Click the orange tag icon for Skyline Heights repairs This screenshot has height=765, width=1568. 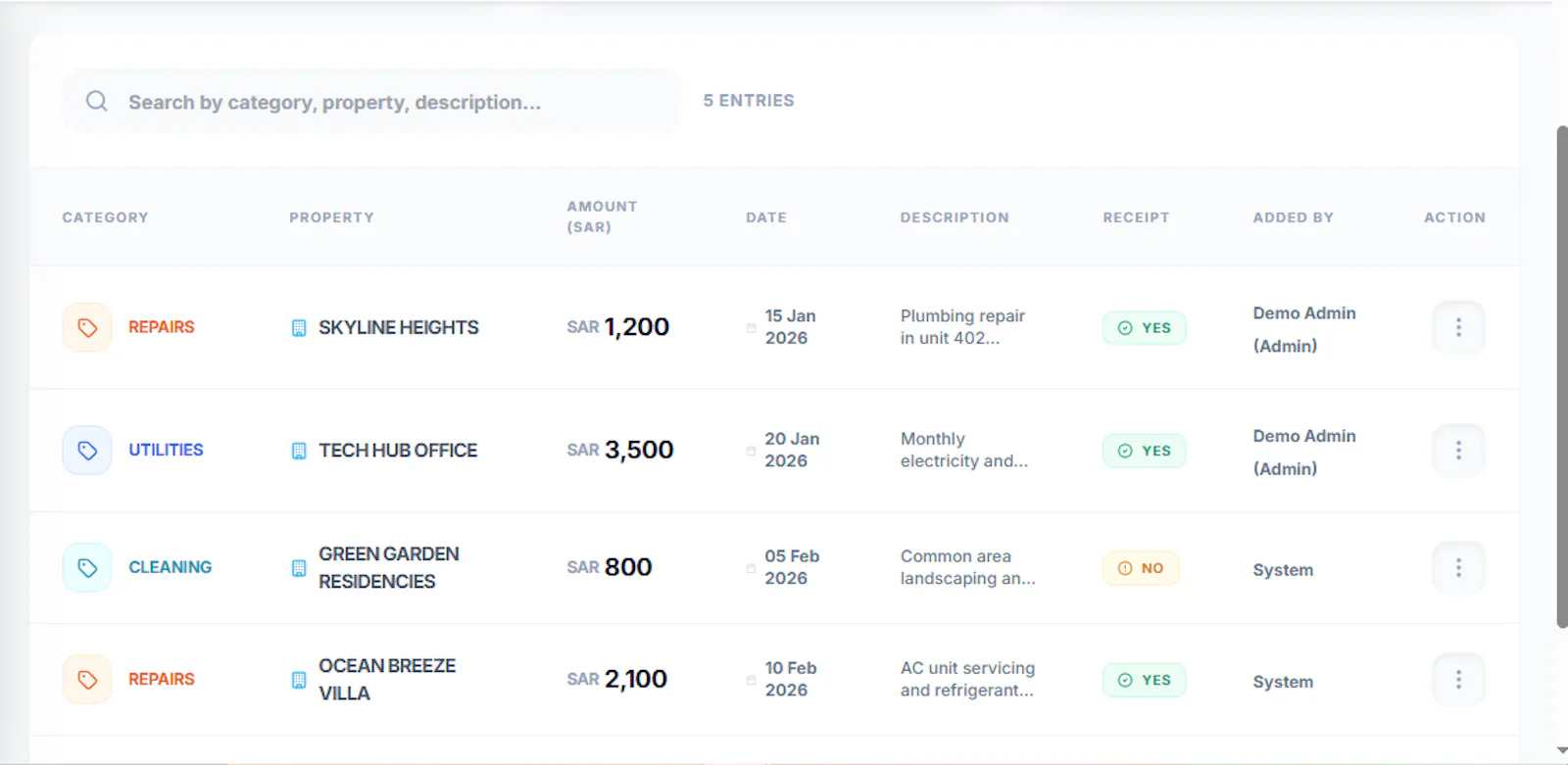click(x=87, y=327)
